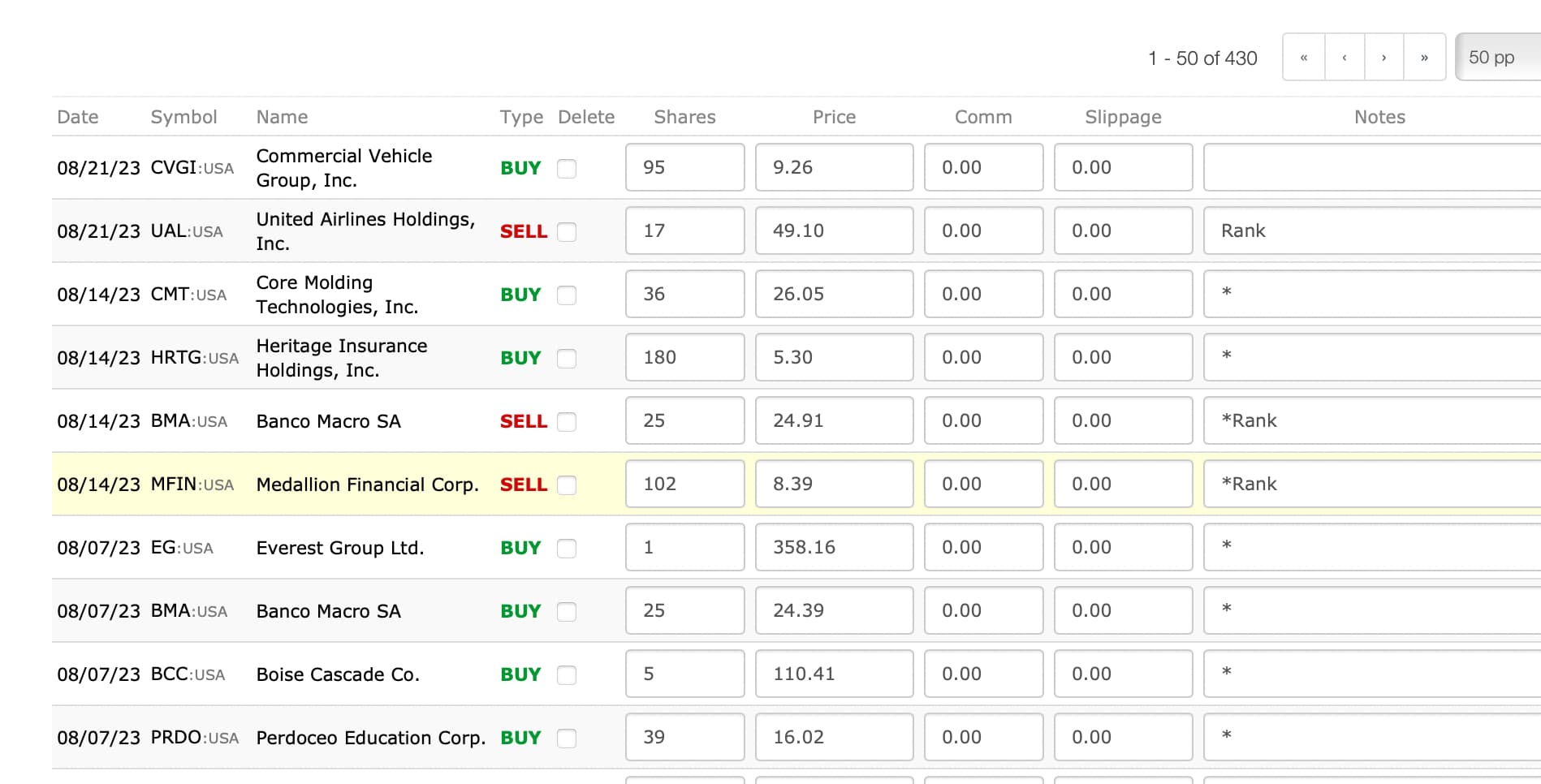This screenshot has height=784, width=1541.
Task: Edit shares field 5 for Boise Cascade
Action: coord(684,674)
